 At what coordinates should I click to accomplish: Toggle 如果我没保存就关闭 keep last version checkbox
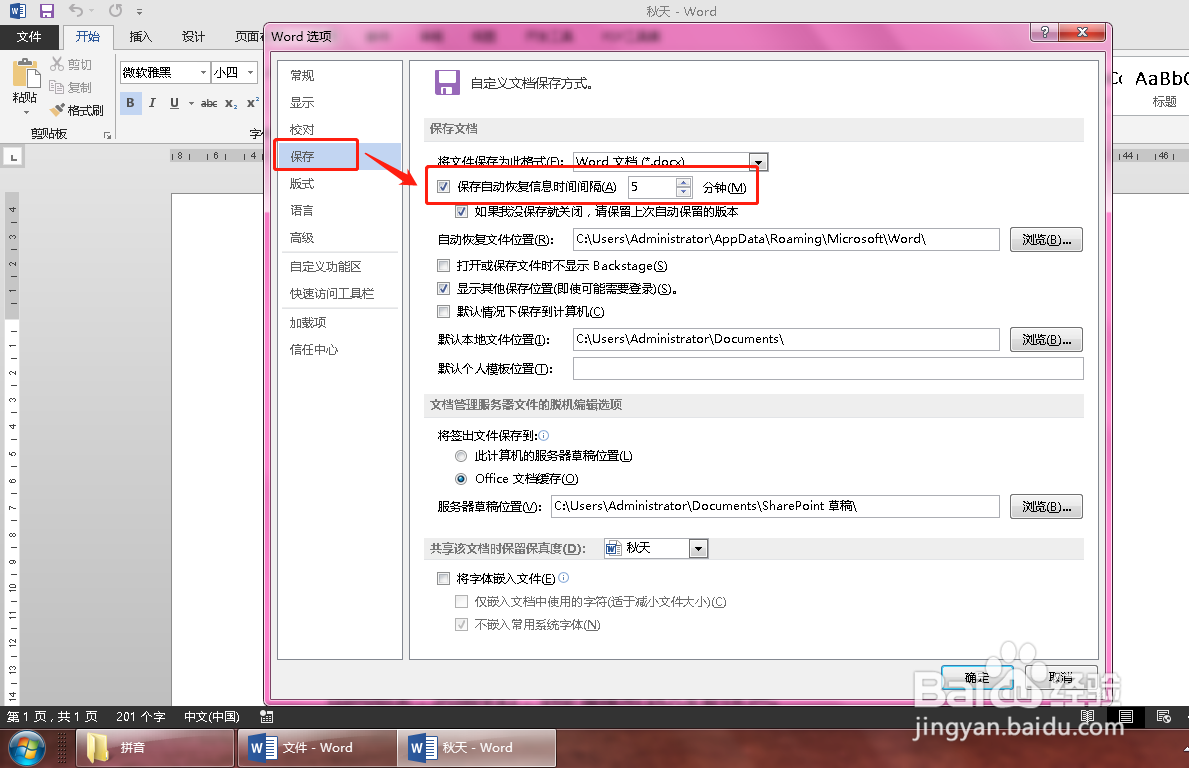pos(461,212)
